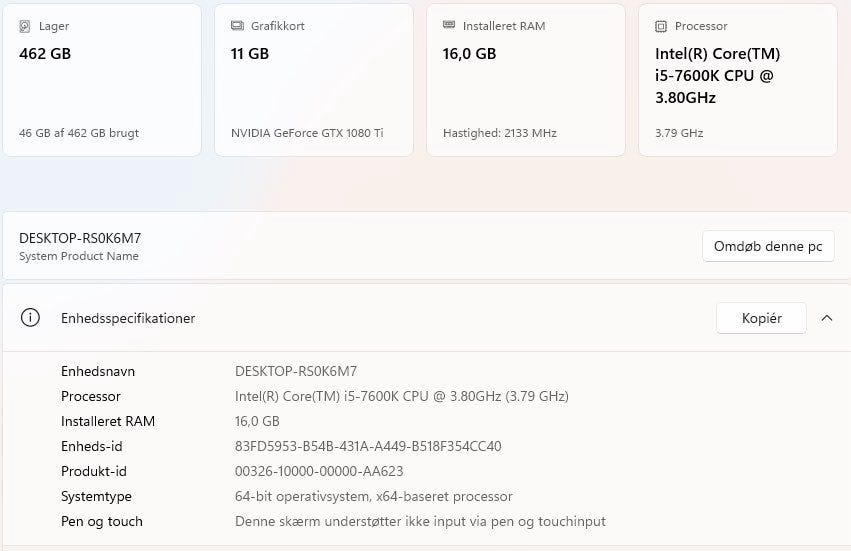The image size is (851, 551).
Task: Click the Enhedsnavn value DESKTOP-RS0K6M7
Action: 296,371
